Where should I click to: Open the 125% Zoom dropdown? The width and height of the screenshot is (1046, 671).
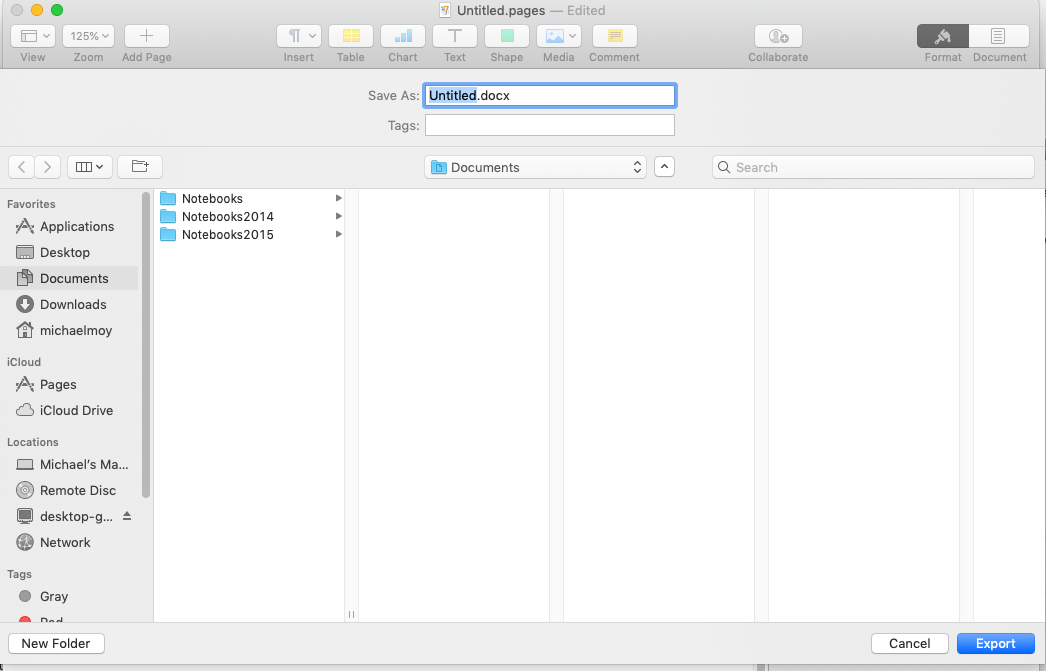[x=88, y=36]
